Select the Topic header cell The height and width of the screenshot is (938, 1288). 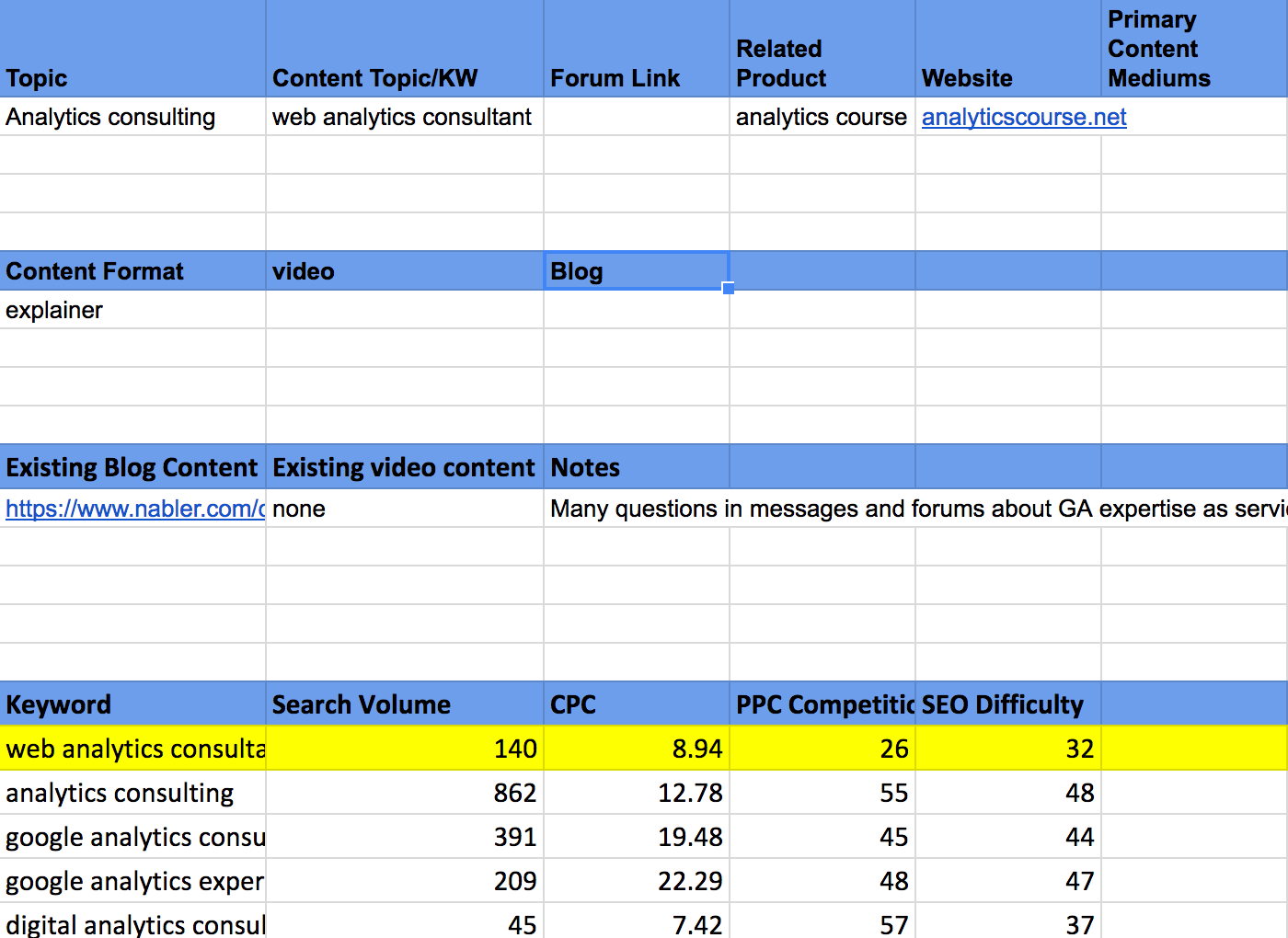pyautogui.click(x=133, y=49)
